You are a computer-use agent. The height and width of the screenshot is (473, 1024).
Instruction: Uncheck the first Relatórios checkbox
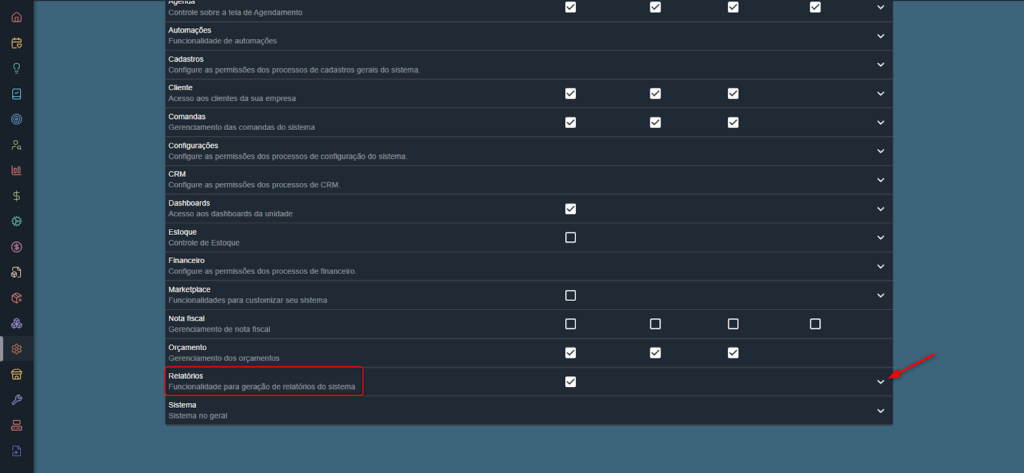(x=570, y=381)
